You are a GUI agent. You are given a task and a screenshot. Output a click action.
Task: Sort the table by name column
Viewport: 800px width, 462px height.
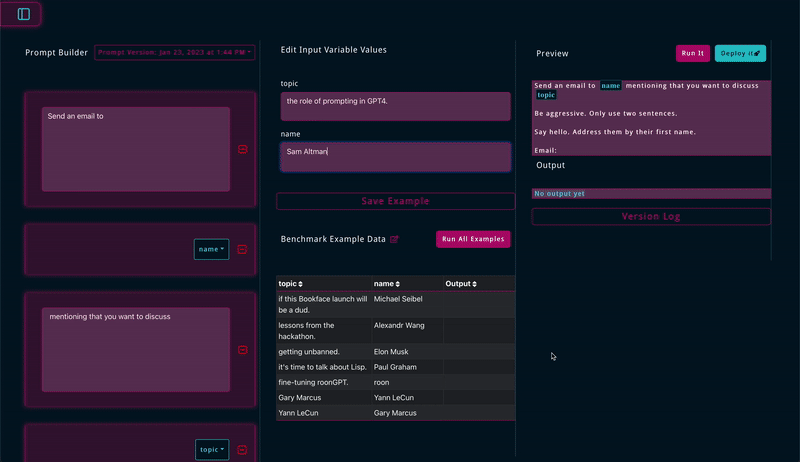point(393,284)
